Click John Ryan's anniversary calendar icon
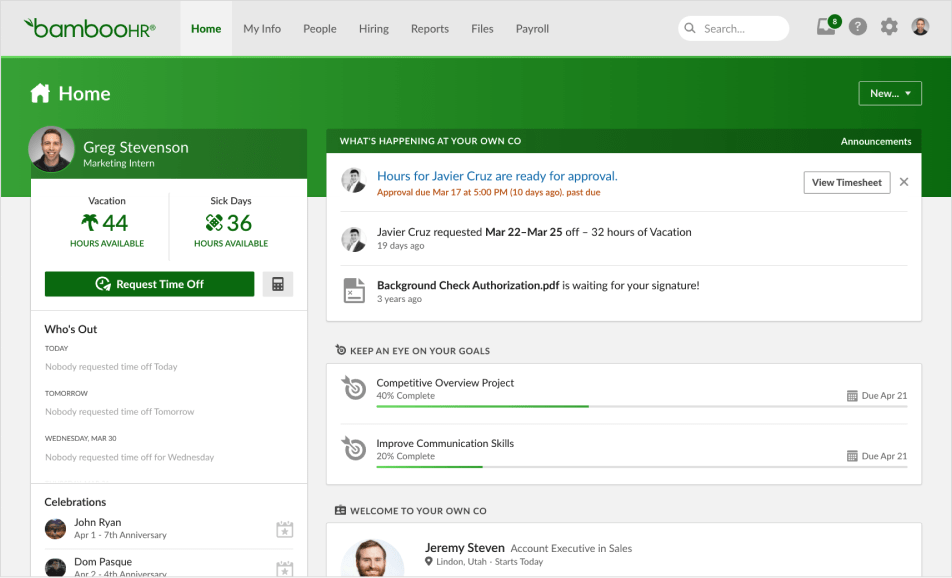 284,529
